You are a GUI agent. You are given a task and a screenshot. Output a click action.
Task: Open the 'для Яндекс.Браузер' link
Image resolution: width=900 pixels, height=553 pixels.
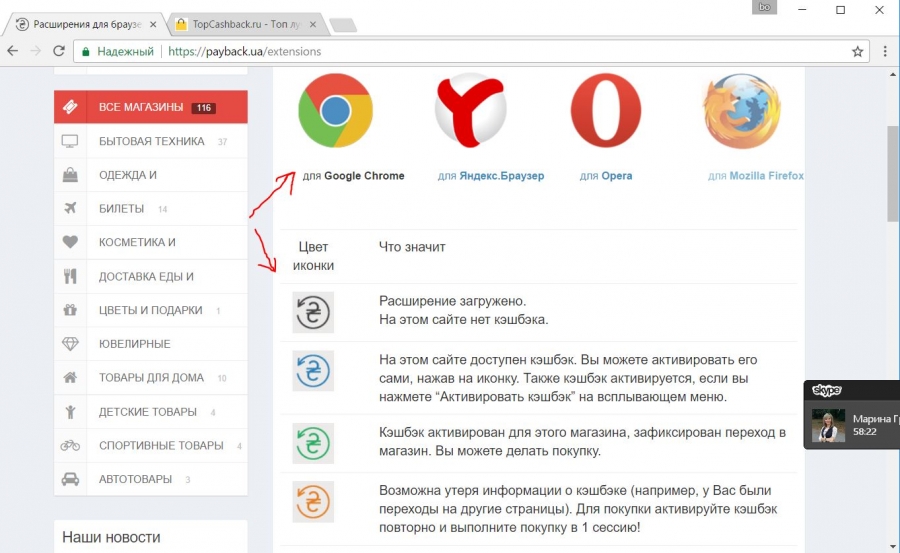point(491,176)
